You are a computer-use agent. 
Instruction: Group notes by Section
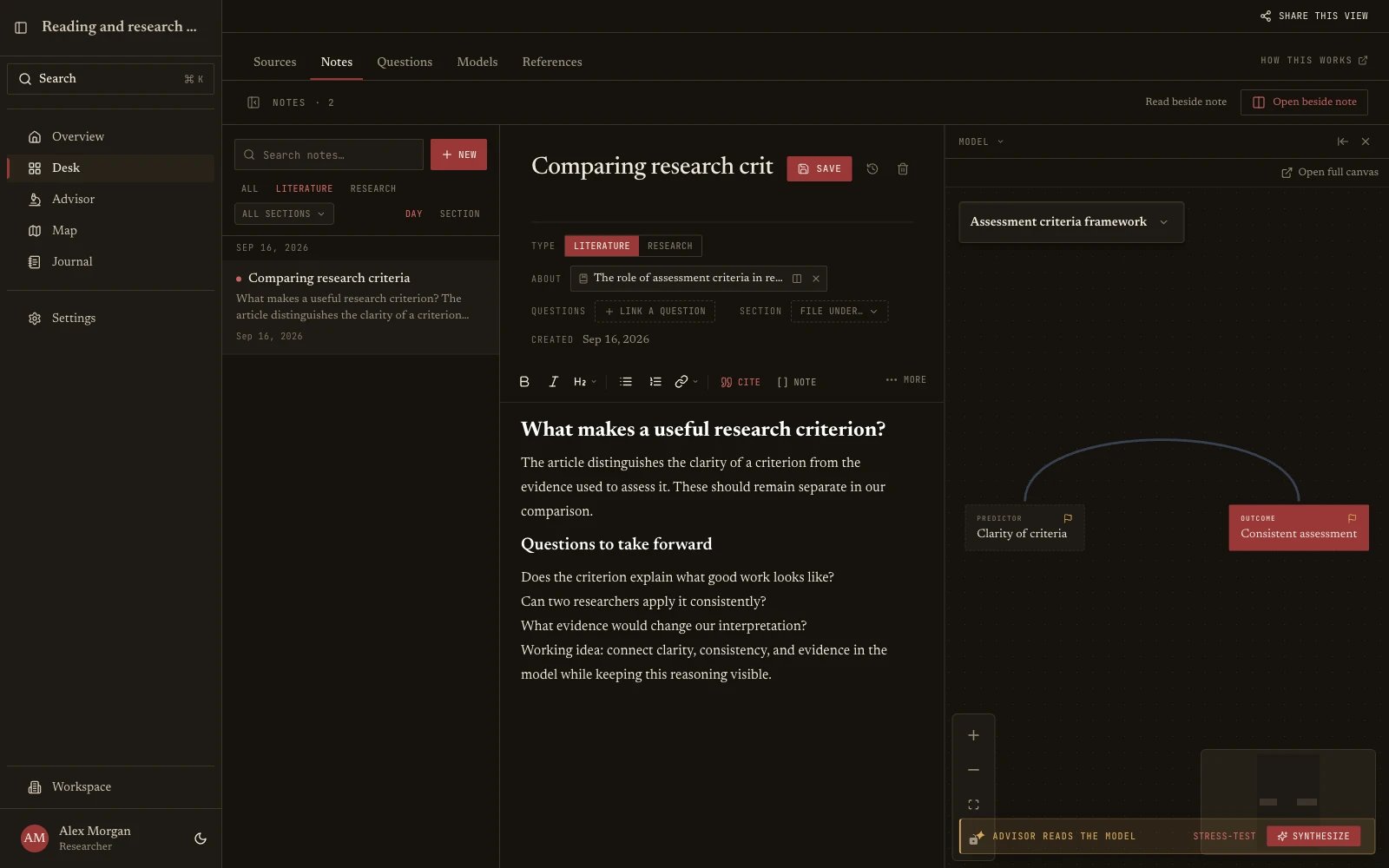coord(460,214)
